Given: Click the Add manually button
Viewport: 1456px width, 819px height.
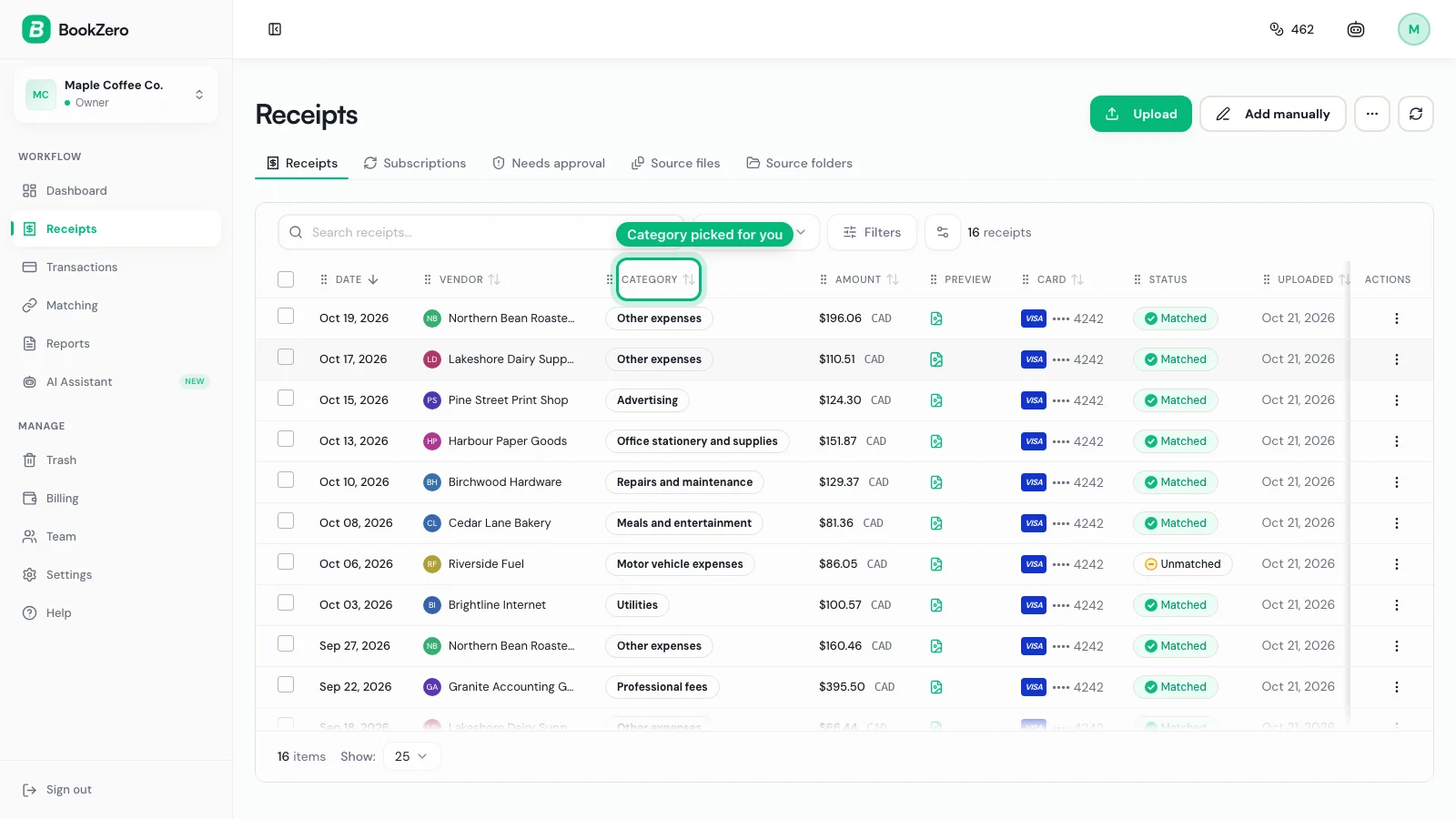Looking at the screenshot, I should 1272,114.
